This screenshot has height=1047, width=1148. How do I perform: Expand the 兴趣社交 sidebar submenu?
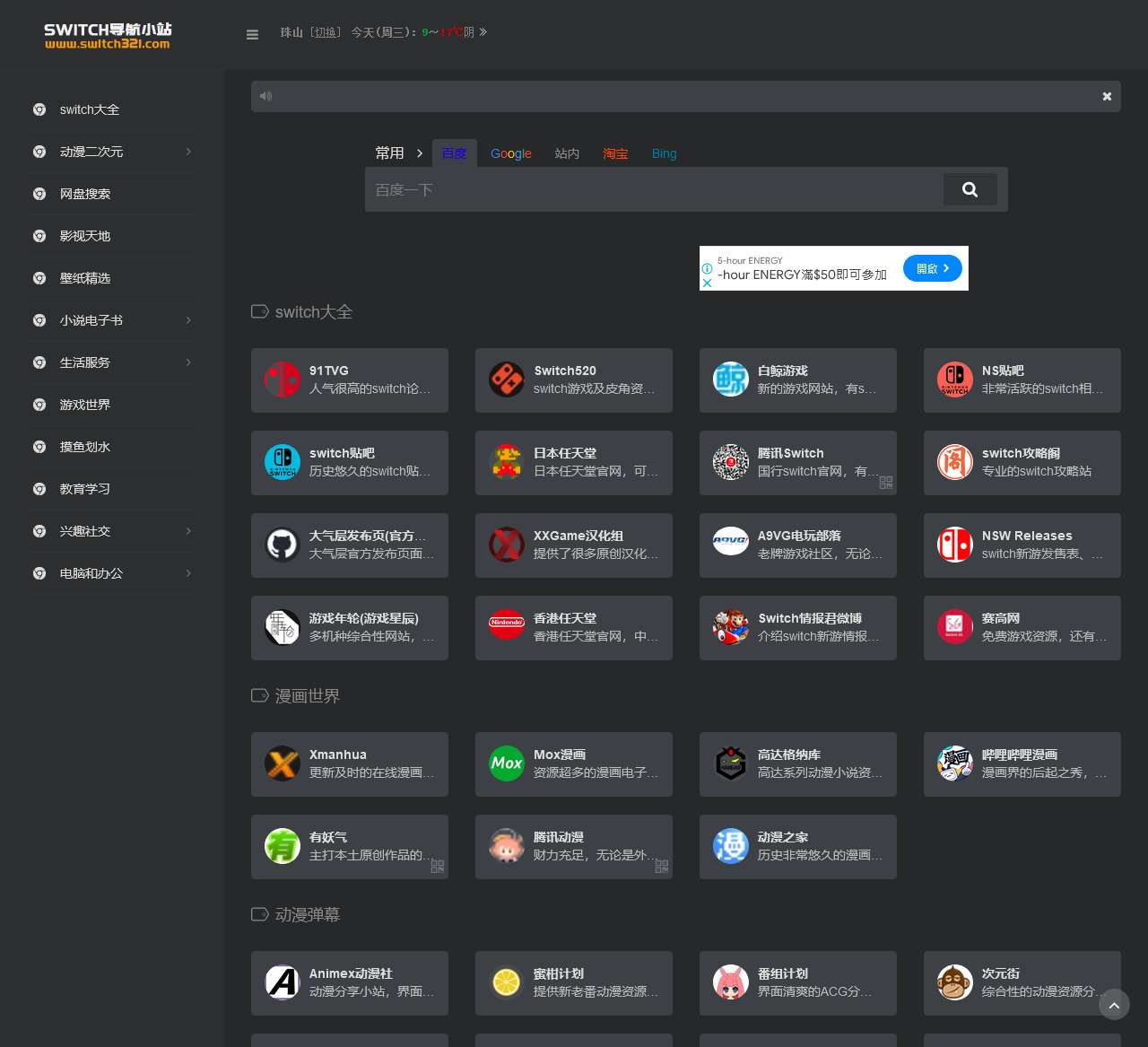[x=188, y=531]
